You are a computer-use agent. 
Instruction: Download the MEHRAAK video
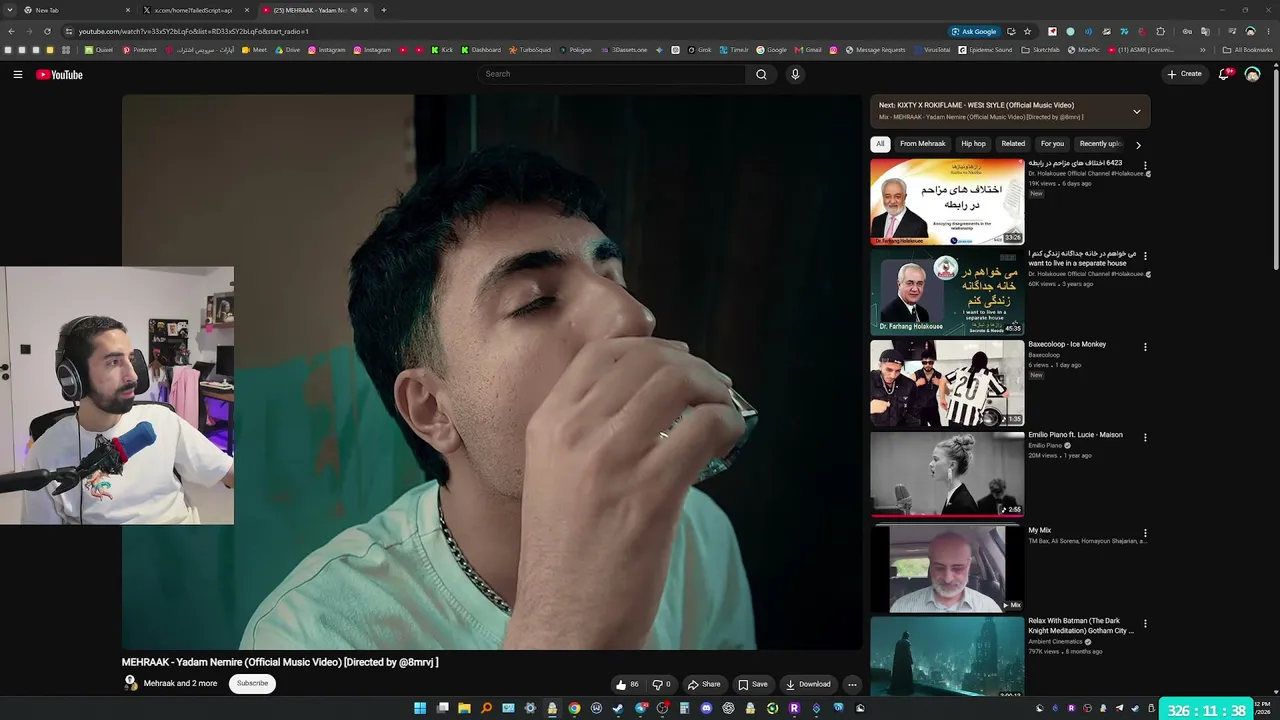(x=808, y=684)
